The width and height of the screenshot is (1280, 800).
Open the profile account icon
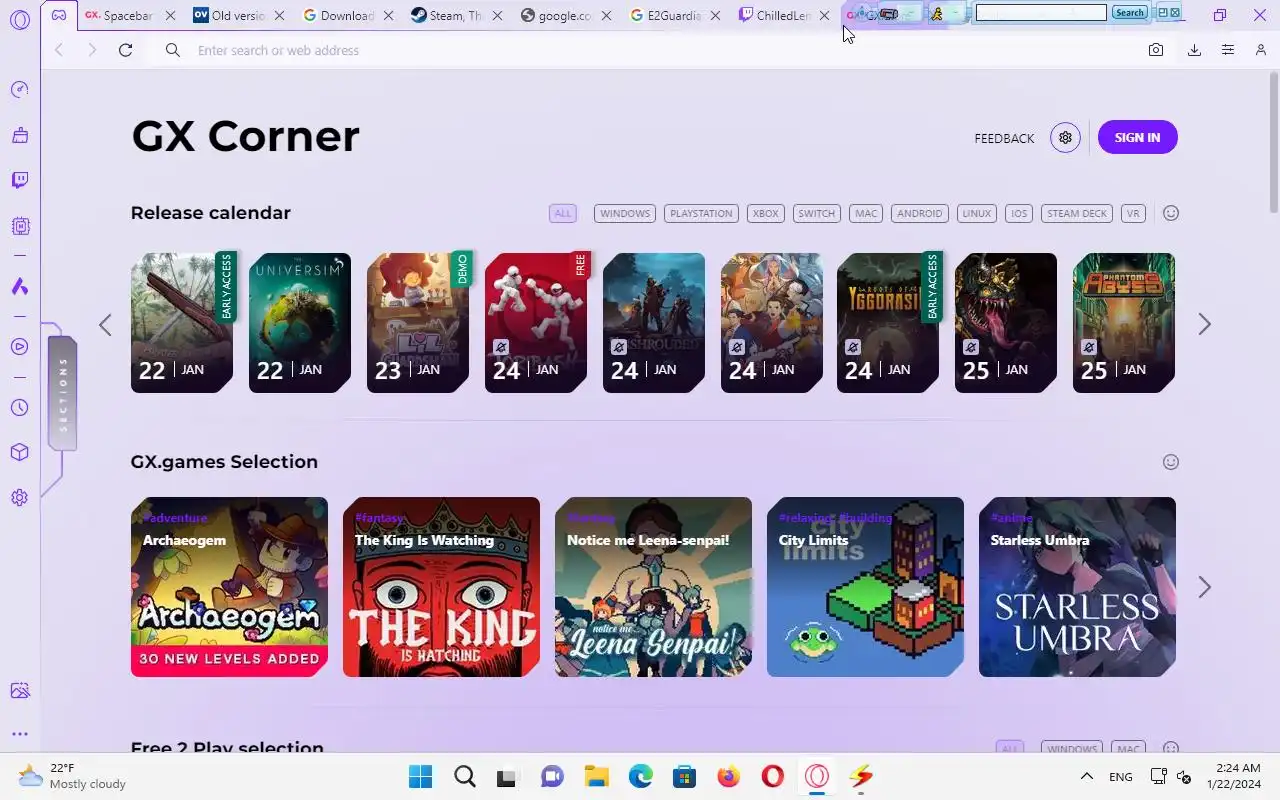pos(1260,50)
